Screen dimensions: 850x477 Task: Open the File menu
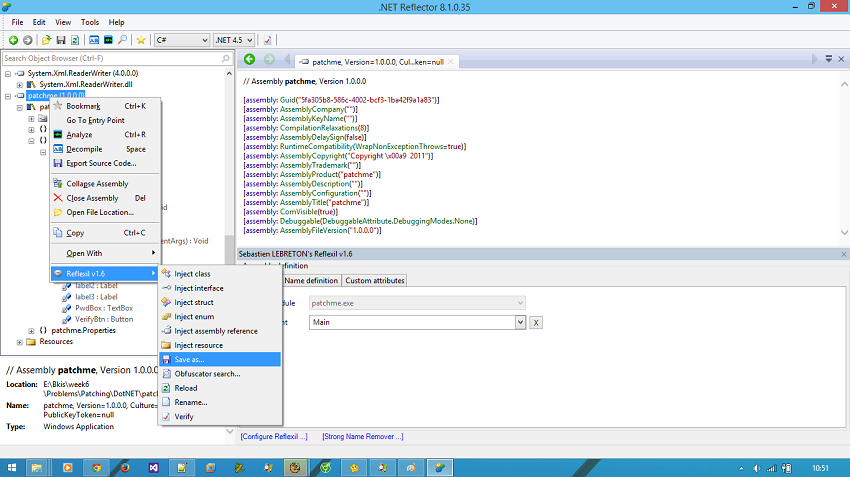pos(17,22)
